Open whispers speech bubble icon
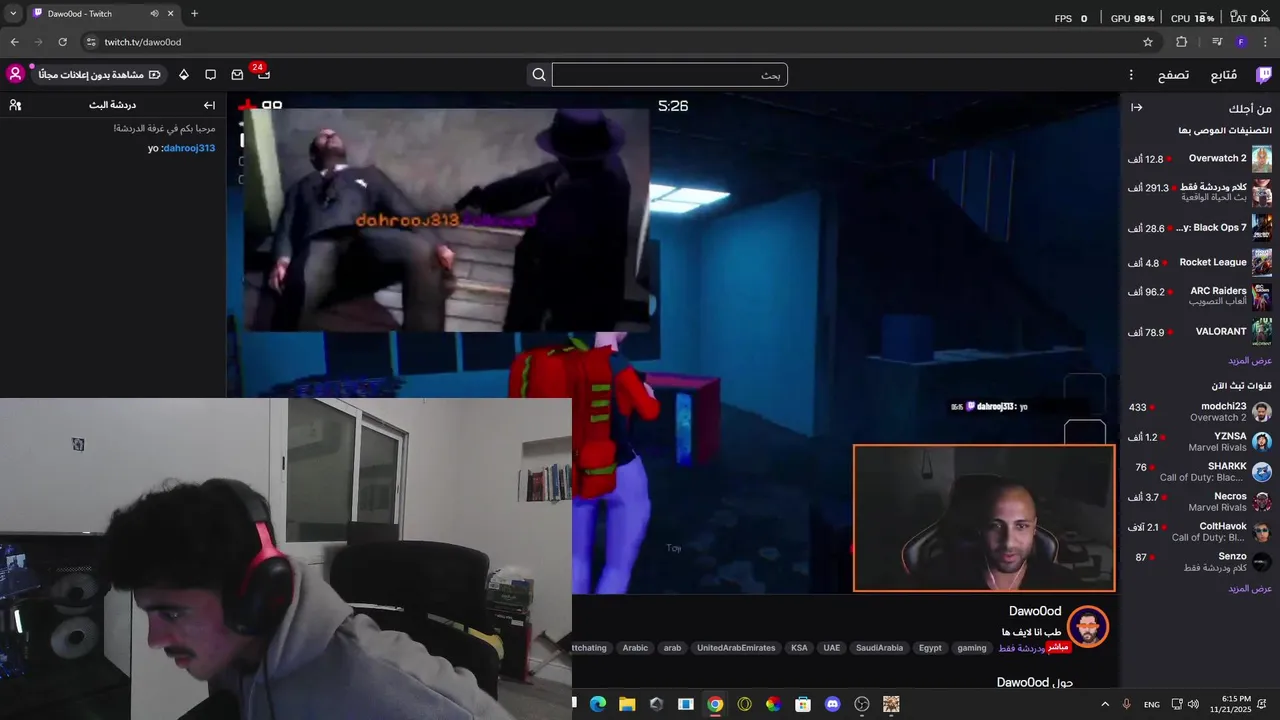This screenshot has height=720, width=1280. pyautogui.click(x=210, y=75)
